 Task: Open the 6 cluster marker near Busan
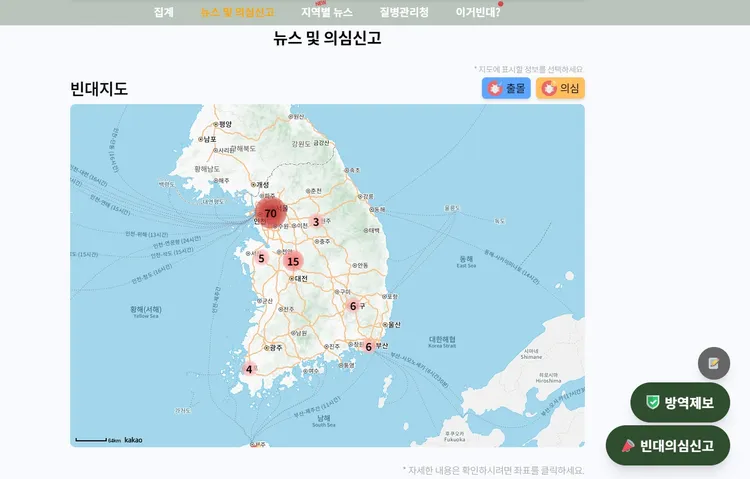368,347
